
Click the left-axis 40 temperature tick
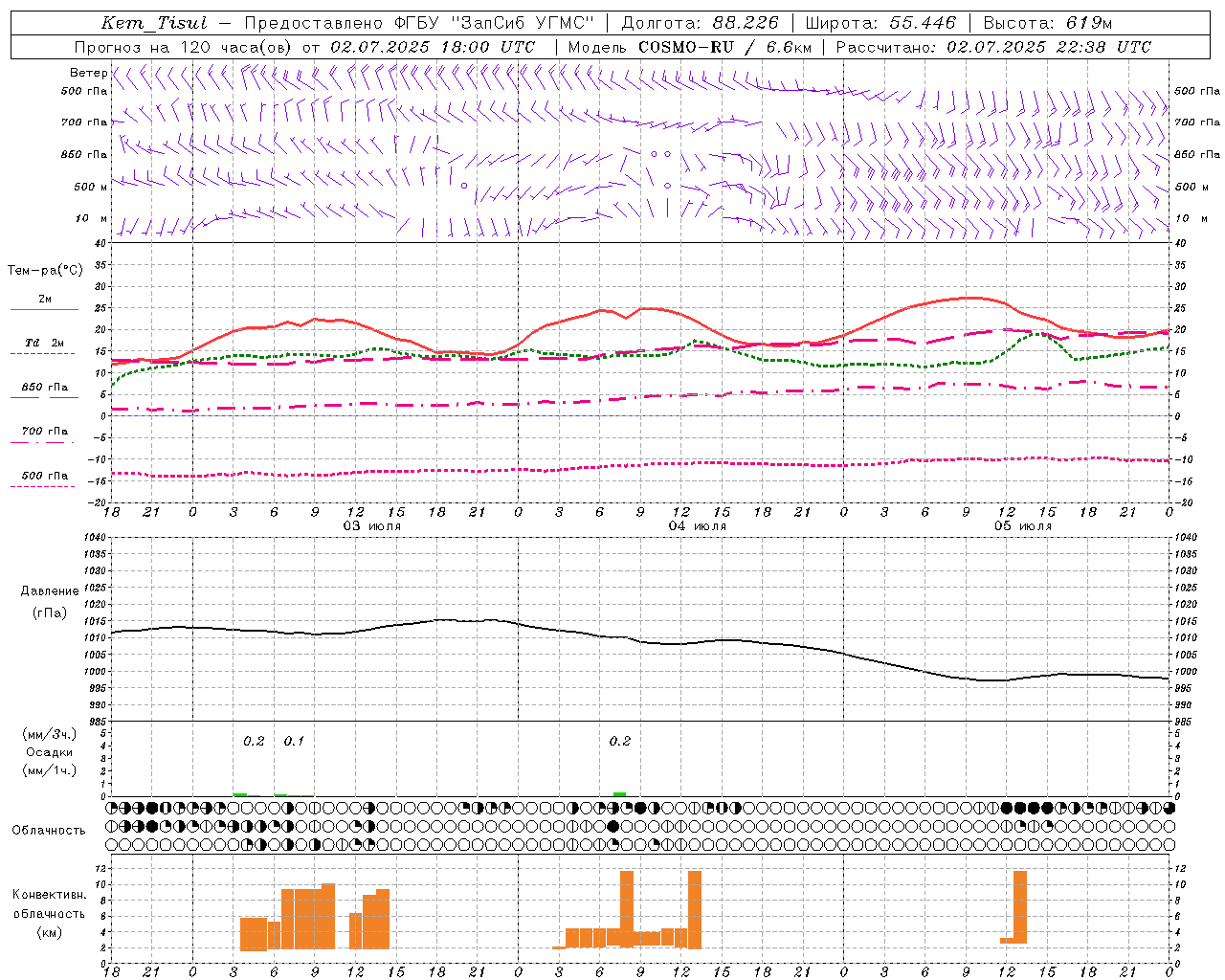tap(101, 243)
